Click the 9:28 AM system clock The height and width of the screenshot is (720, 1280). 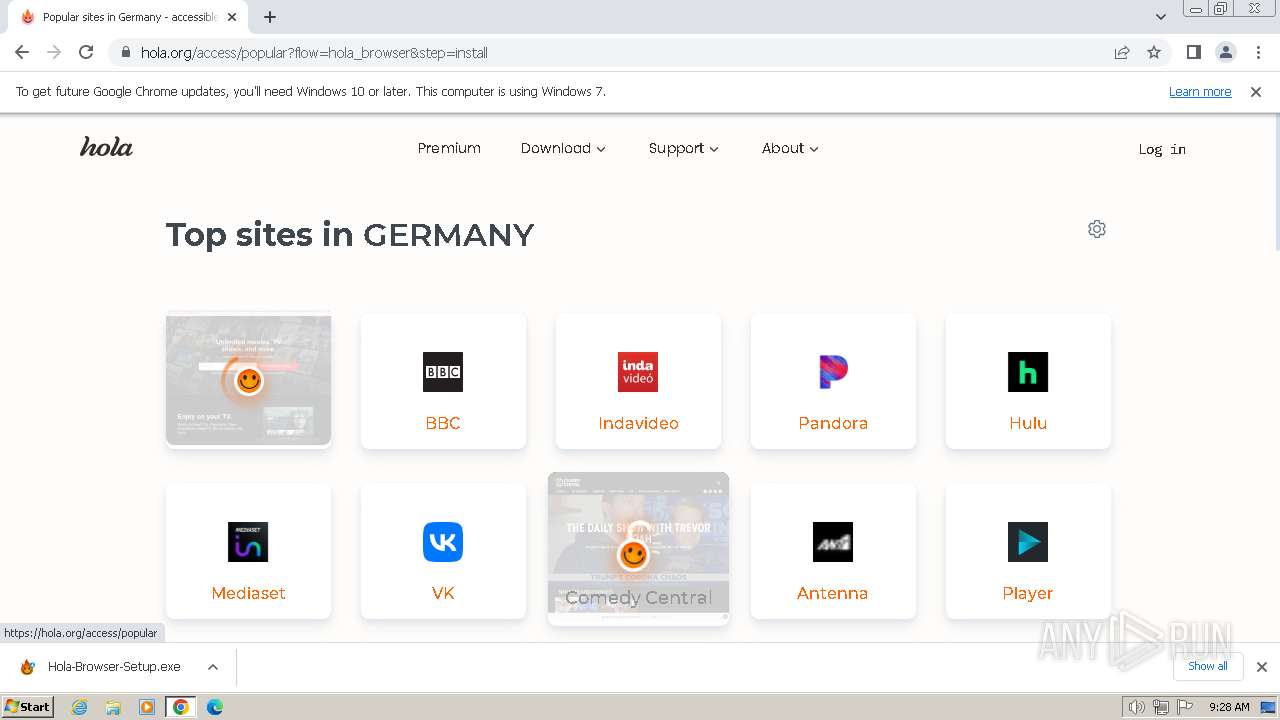[1229, 707]
